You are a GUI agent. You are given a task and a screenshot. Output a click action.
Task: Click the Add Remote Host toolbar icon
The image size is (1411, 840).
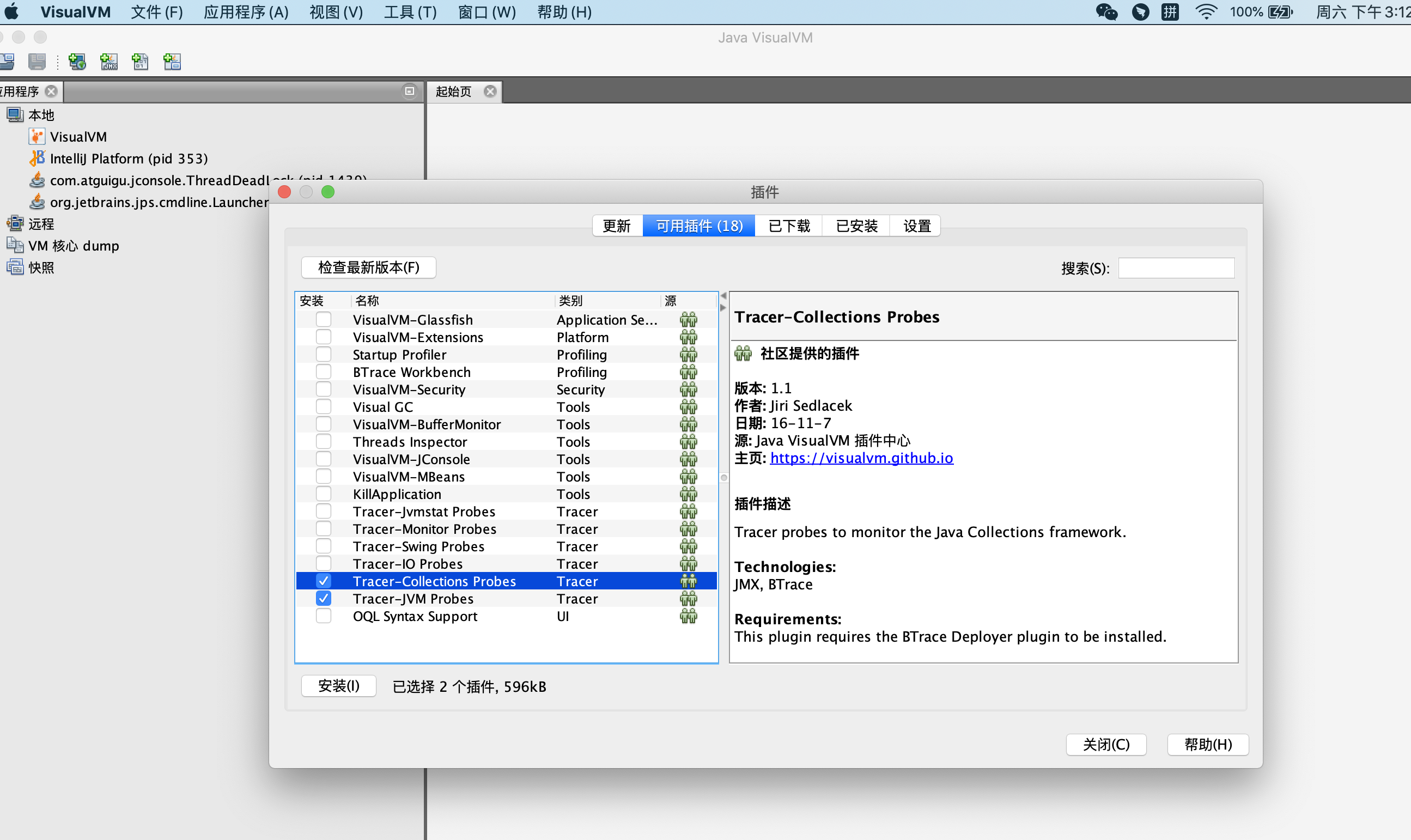pyautogui.click(x=77, y=61)
